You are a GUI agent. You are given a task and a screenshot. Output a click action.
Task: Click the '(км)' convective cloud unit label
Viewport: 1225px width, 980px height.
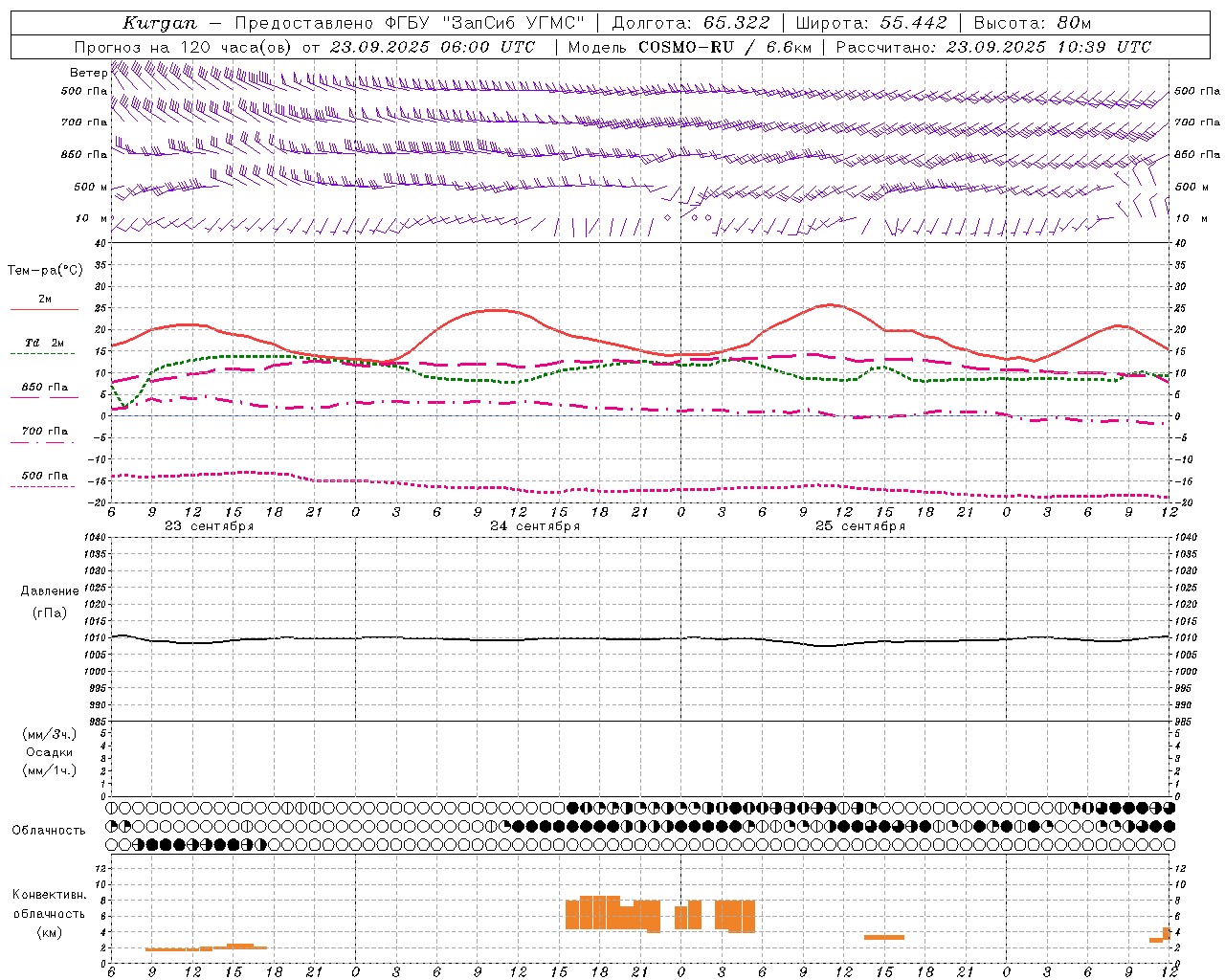pyautogui.click(x=50, y=932)
